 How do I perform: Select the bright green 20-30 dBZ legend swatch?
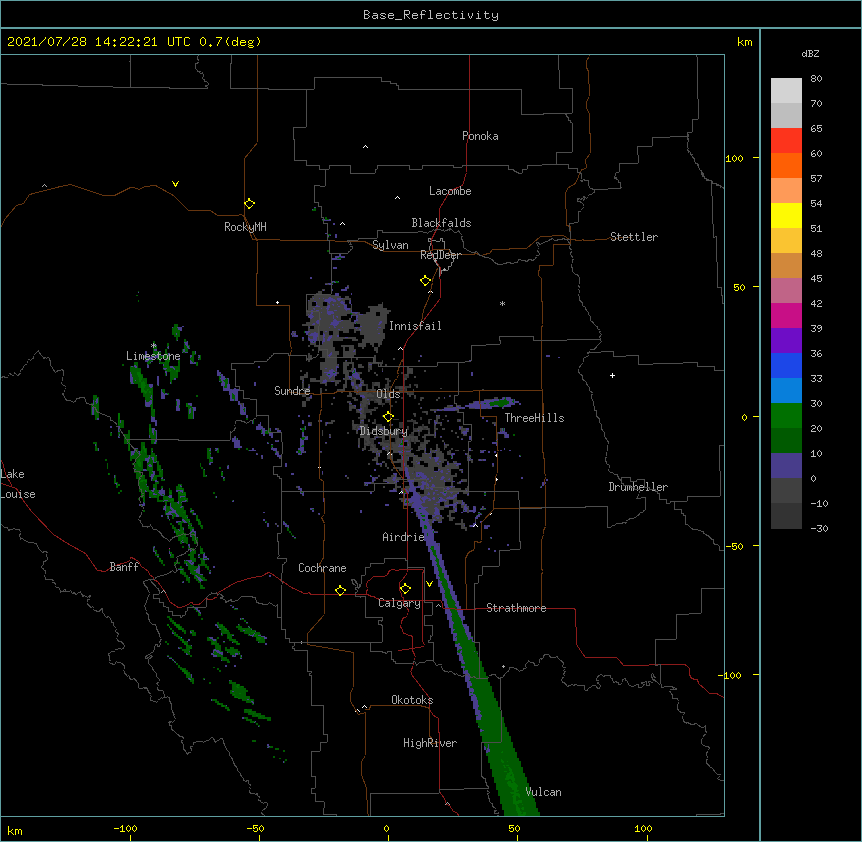pyautogui.click(x=786, y=416)
